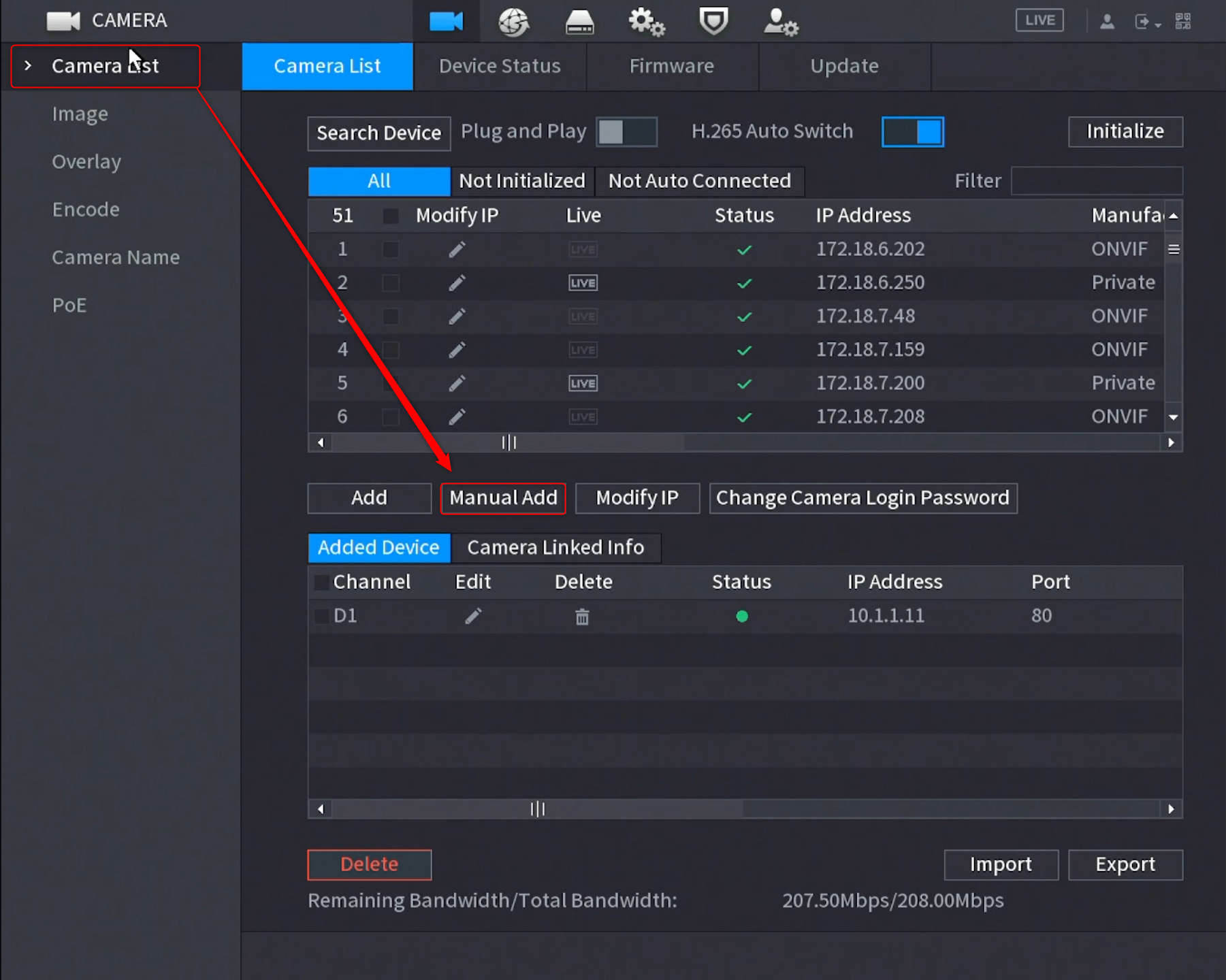Click the pencil icon for 172.18.7.208
This screenshot has height=980, width=1226.
click(x=457, y=416)
